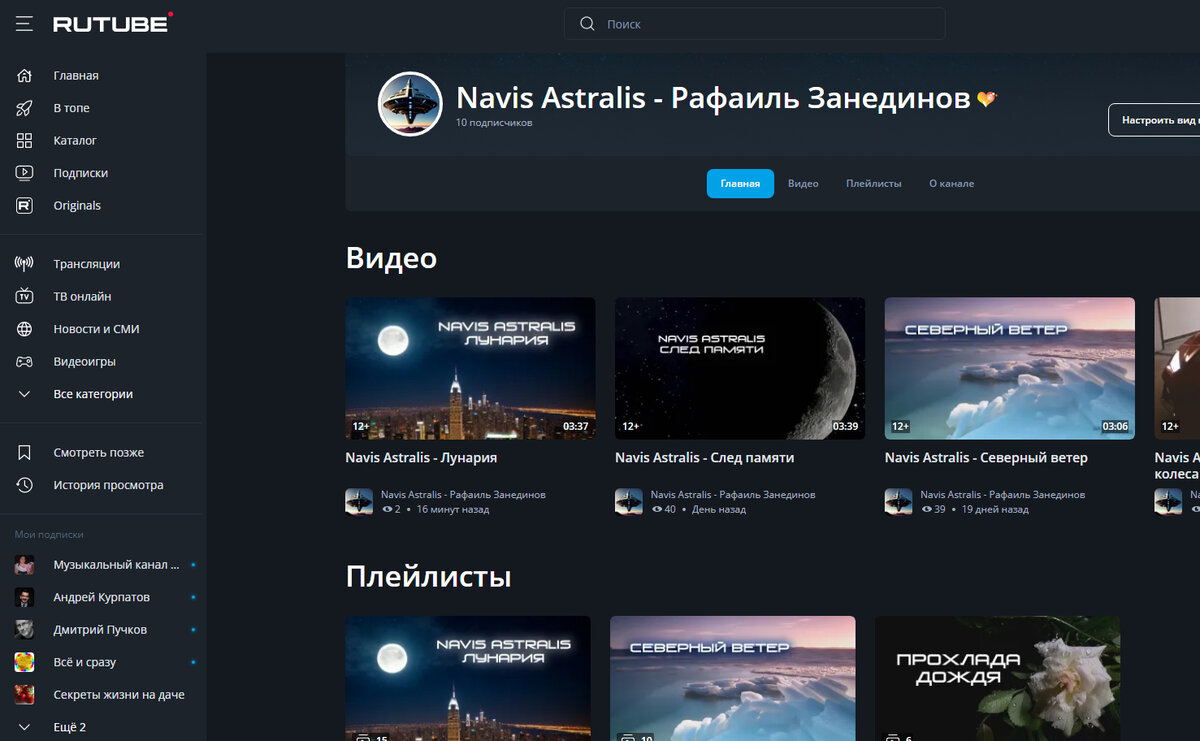Expand Ещё 2 subscriptions chevron

coord(24,727)
